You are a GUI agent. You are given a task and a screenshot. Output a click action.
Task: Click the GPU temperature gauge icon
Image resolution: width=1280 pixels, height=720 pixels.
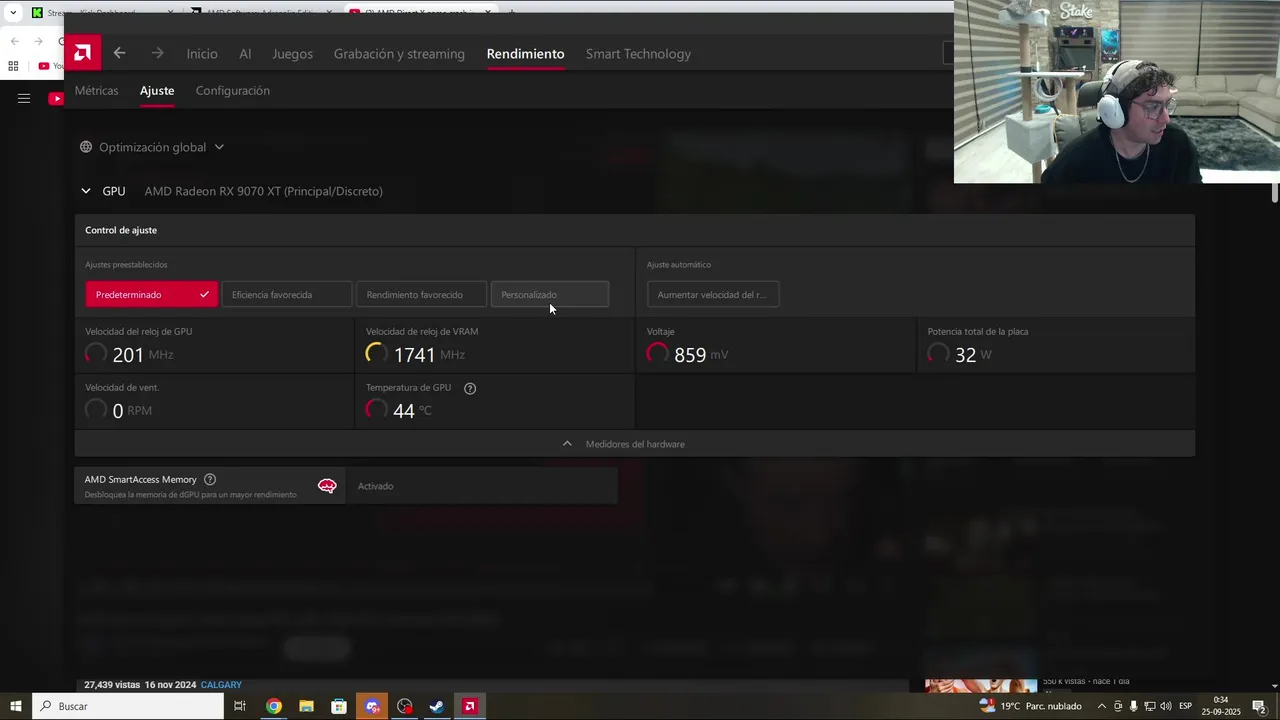(x=377, y=410)
